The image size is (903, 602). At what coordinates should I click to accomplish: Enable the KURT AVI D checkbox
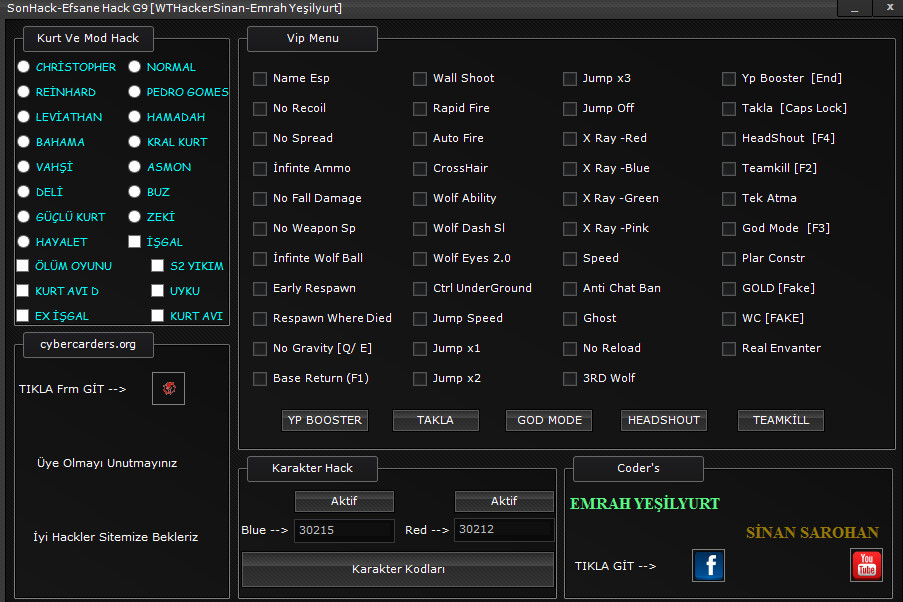(23, 290)
